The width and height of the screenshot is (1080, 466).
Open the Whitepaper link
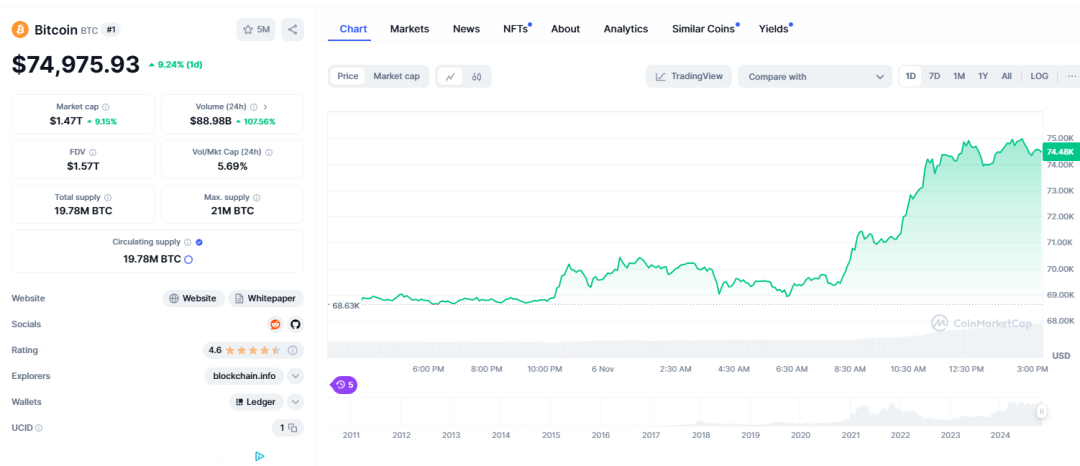click(x=265, y=298)
